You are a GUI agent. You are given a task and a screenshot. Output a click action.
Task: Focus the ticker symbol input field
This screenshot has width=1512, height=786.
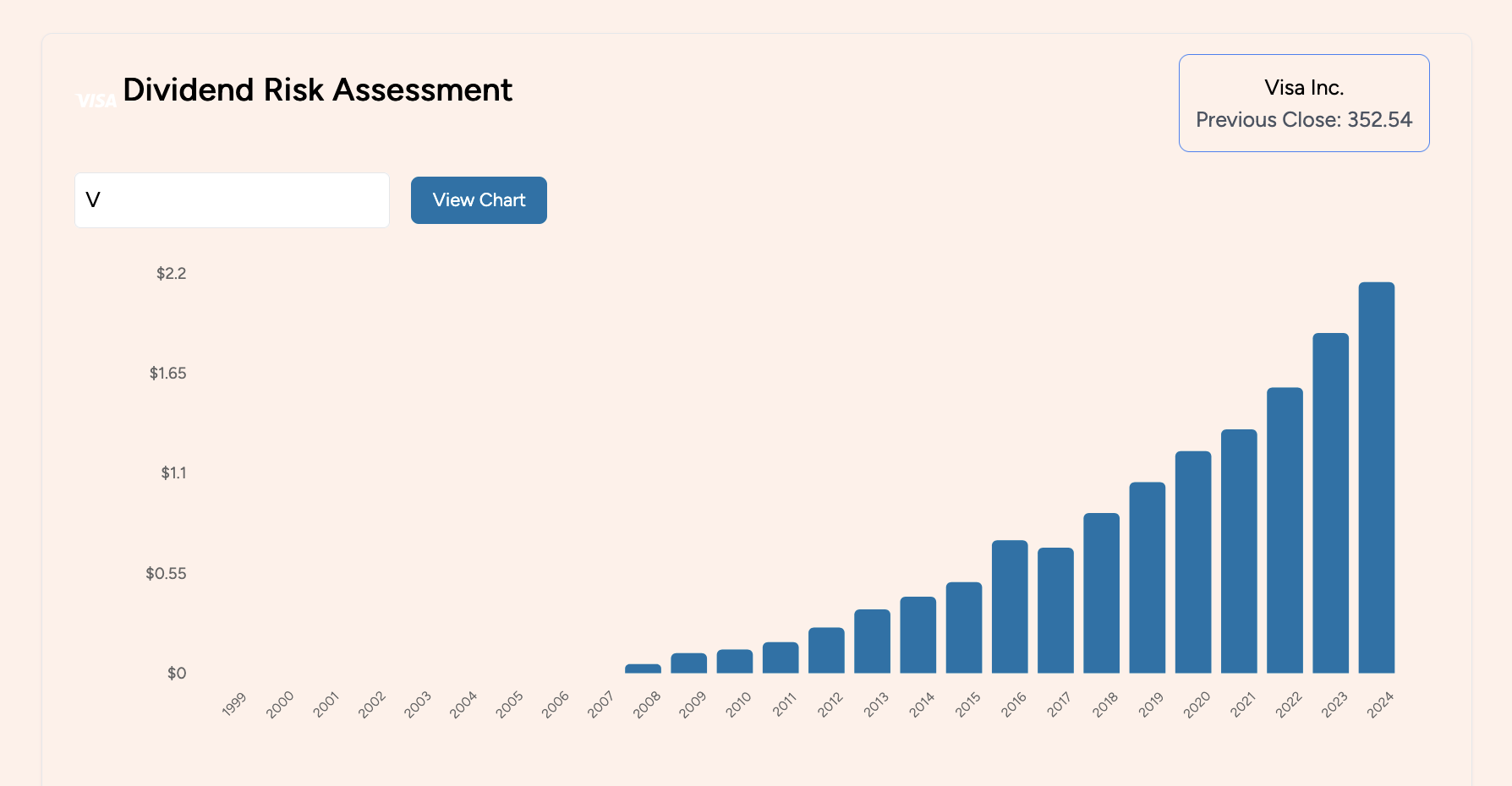(232, 200)
